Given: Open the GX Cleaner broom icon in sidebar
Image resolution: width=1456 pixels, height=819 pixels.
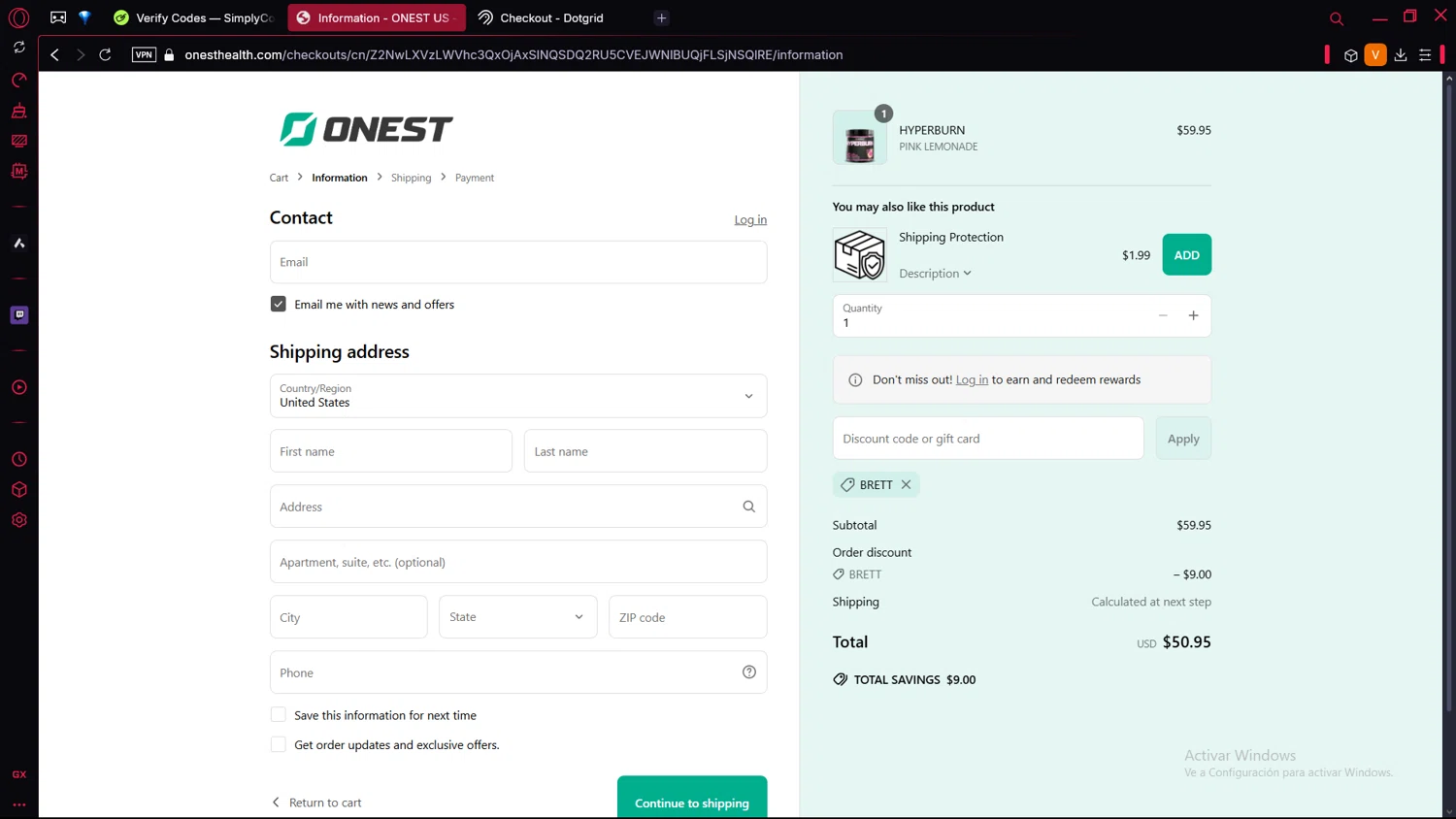Looking at the screenshot, I should (x=18, y=111).
